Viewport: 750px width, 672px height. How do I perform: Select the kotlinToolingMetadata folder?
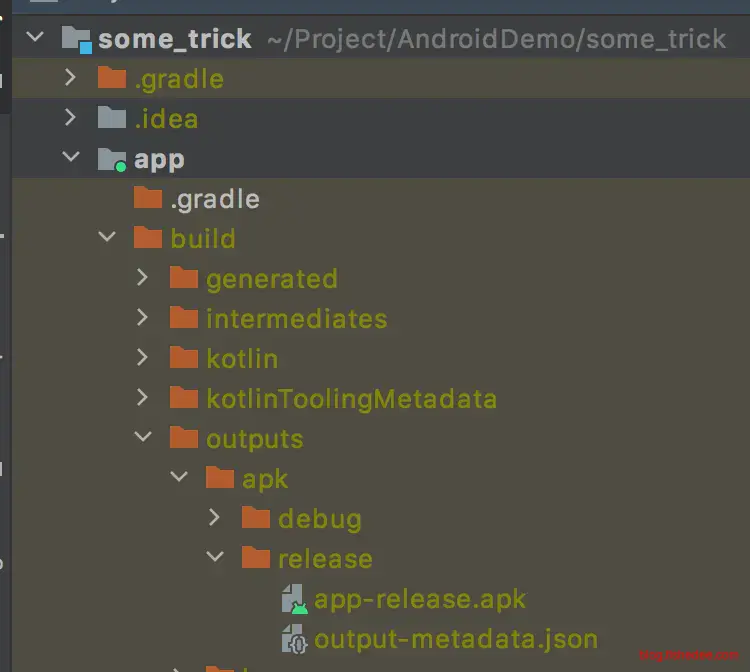pos(351,399)
